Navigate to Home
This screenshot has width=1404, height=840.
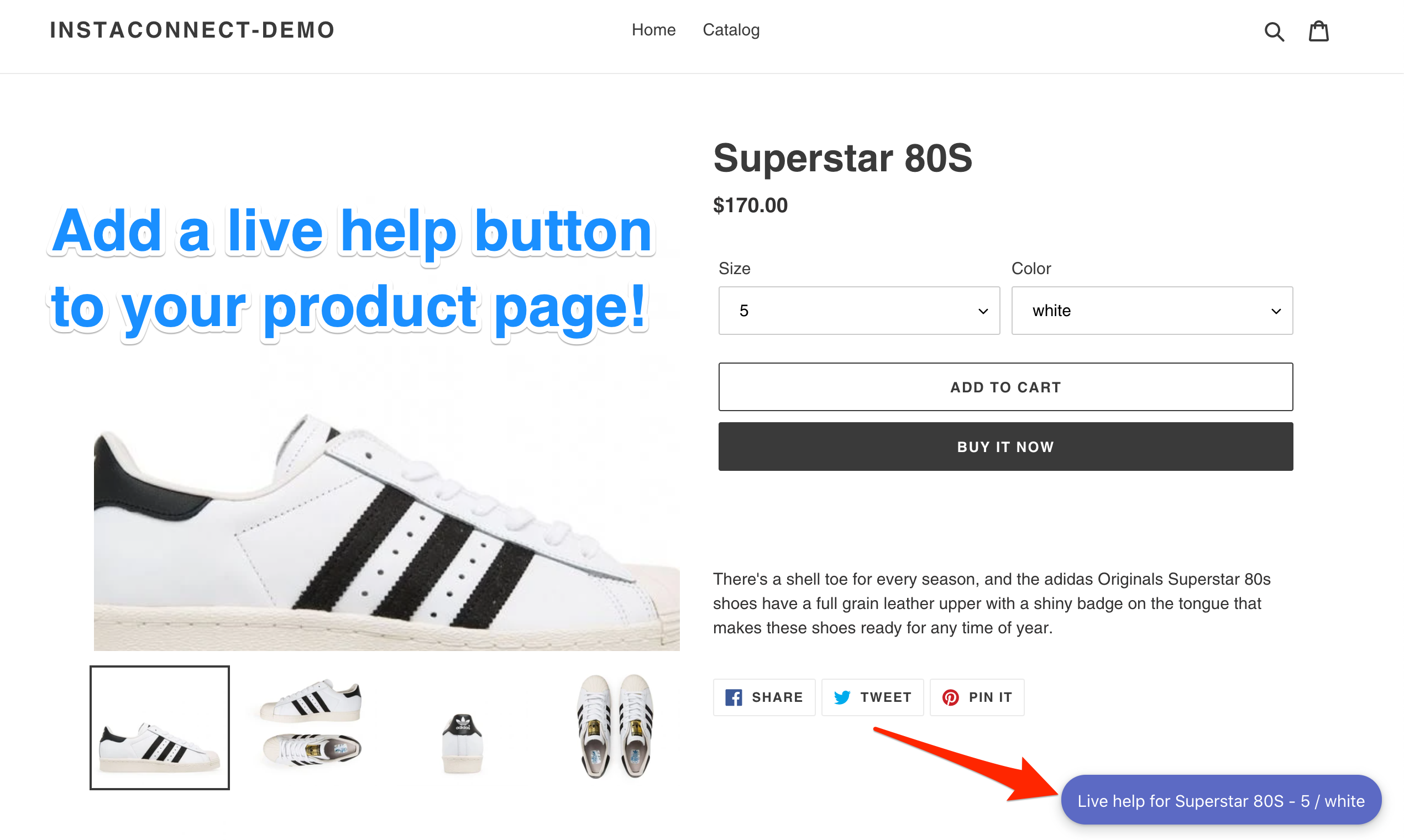coord(653,30)
